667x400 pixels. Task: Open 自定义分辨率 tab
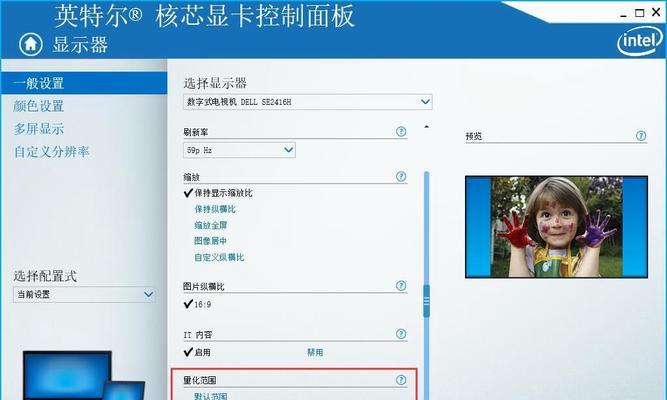point(51,151)
